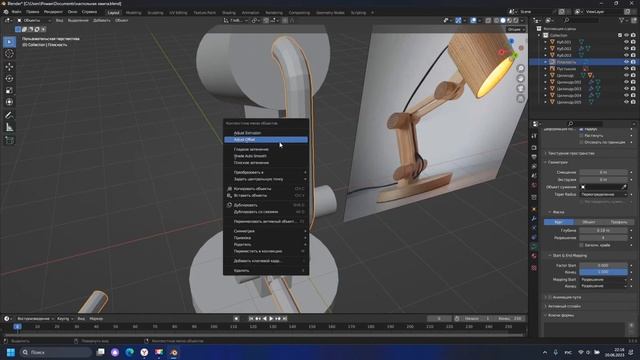Open the Taper Radius dropdown
The width and height of the screenshot is (640, 360).
(x=603, y=195)
